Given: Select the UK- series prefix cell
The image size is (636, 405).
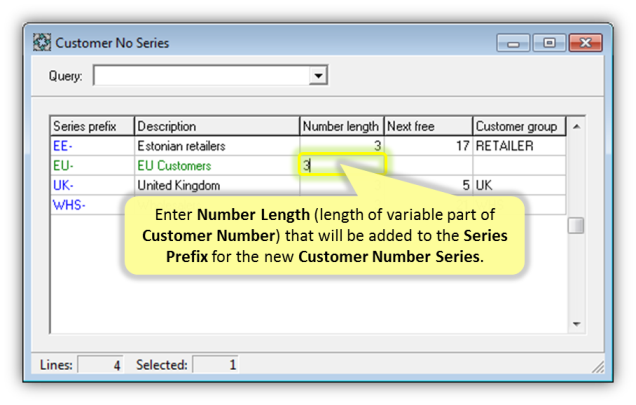Looking at the screenshot, I should (92, 185).
